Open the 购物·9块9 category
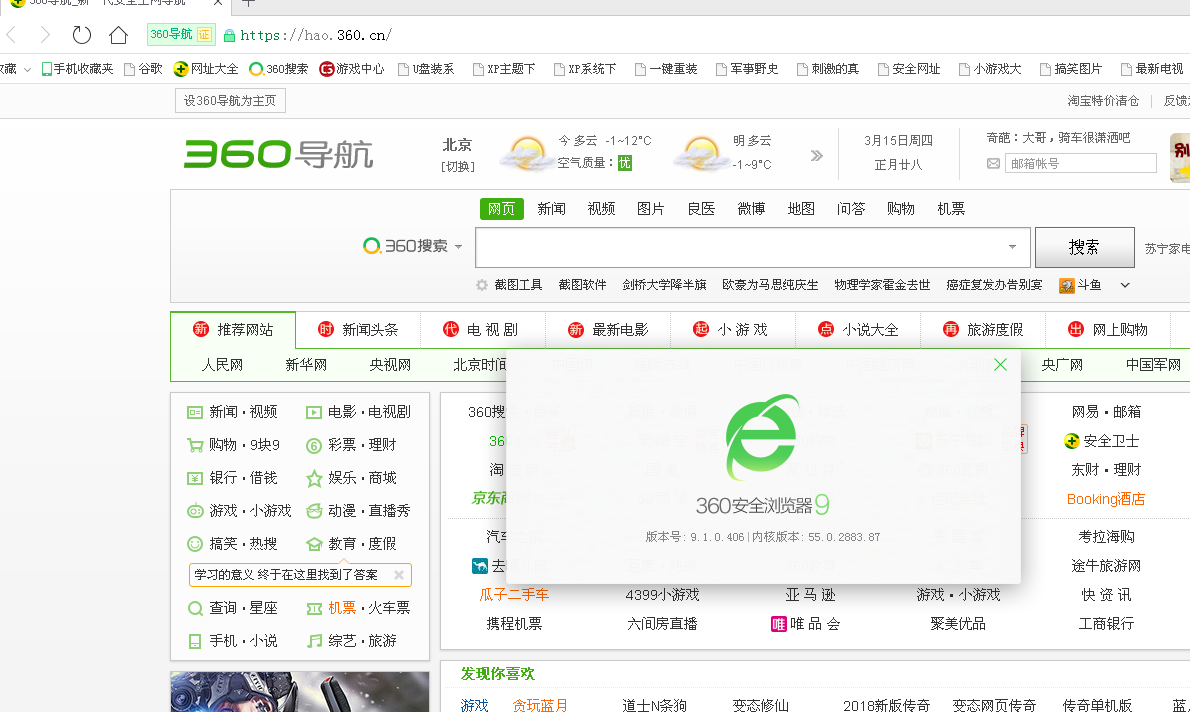Image resolution: width=1190 pixels, height=712 pixels. (x=234, y=445)
